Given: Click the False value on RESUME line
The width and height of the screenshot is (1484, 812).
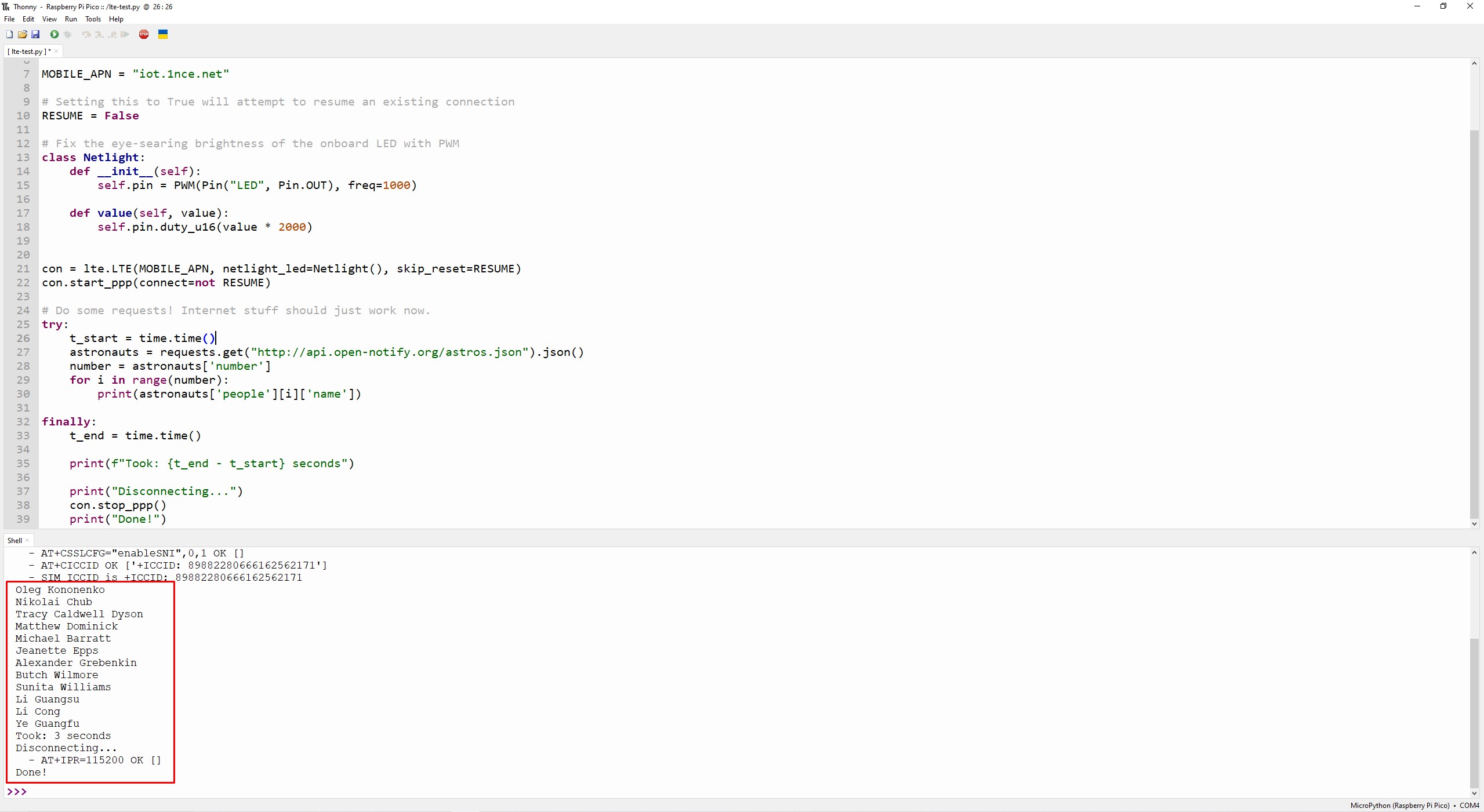Looking at the screenshot, I should pos(122,116).
